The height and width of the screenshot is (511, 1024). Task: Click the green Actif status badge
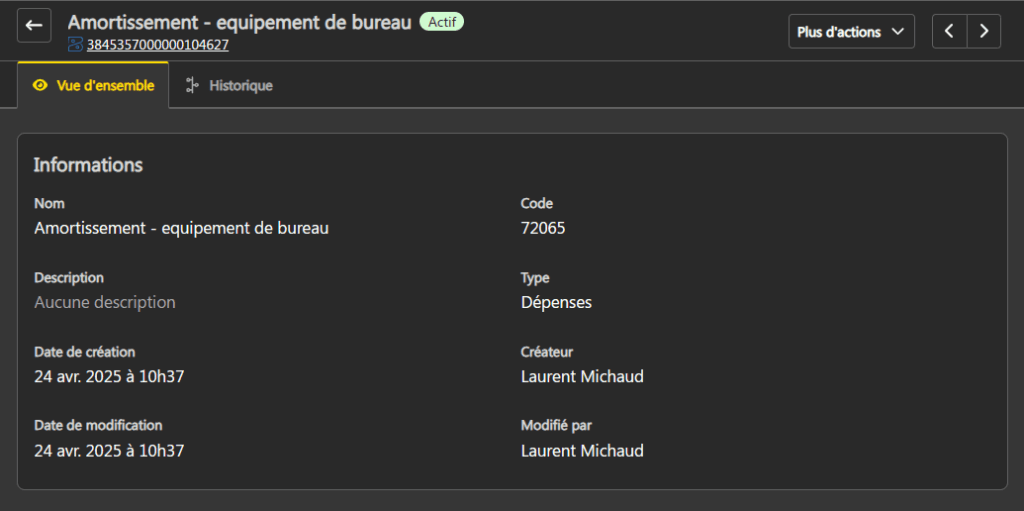(x=441, y=21)
